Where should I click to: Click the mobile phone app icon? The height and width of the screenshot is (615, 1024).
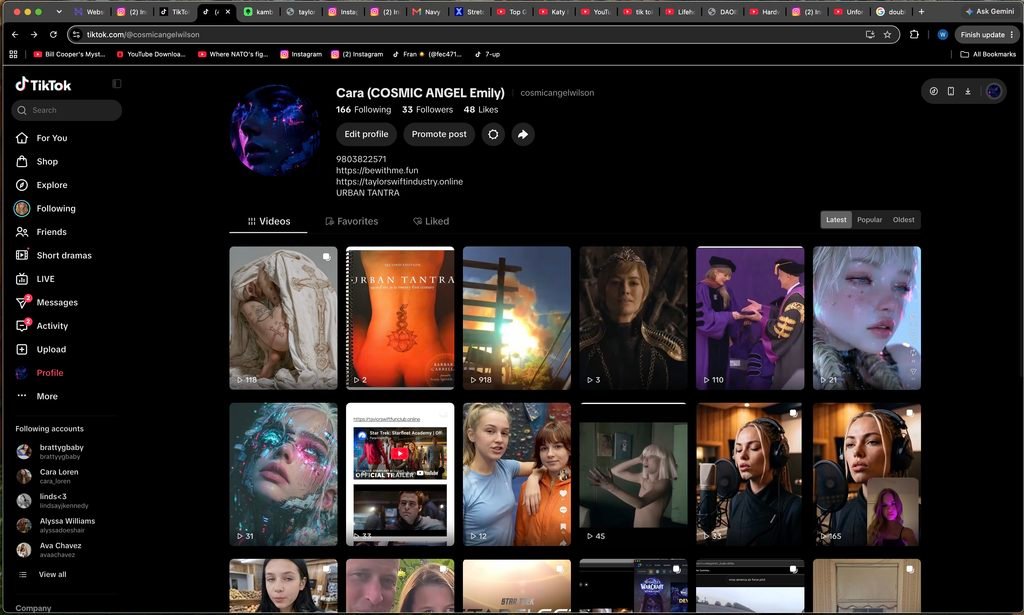(951, 91)
